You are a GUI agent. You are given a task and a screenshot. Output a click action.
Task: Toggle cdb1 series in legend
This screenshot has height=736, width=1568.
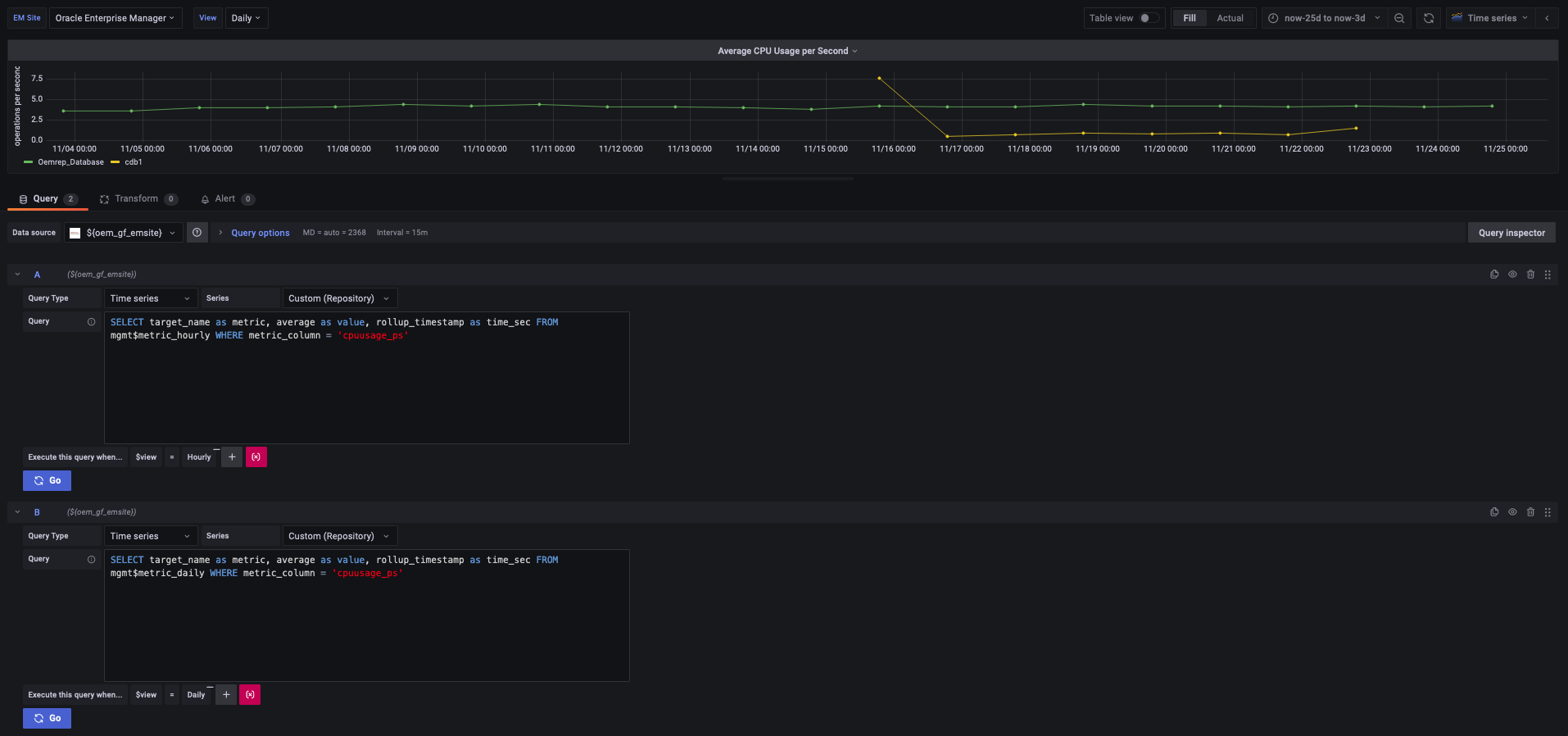pyautogui.click(x=134, y=162)
